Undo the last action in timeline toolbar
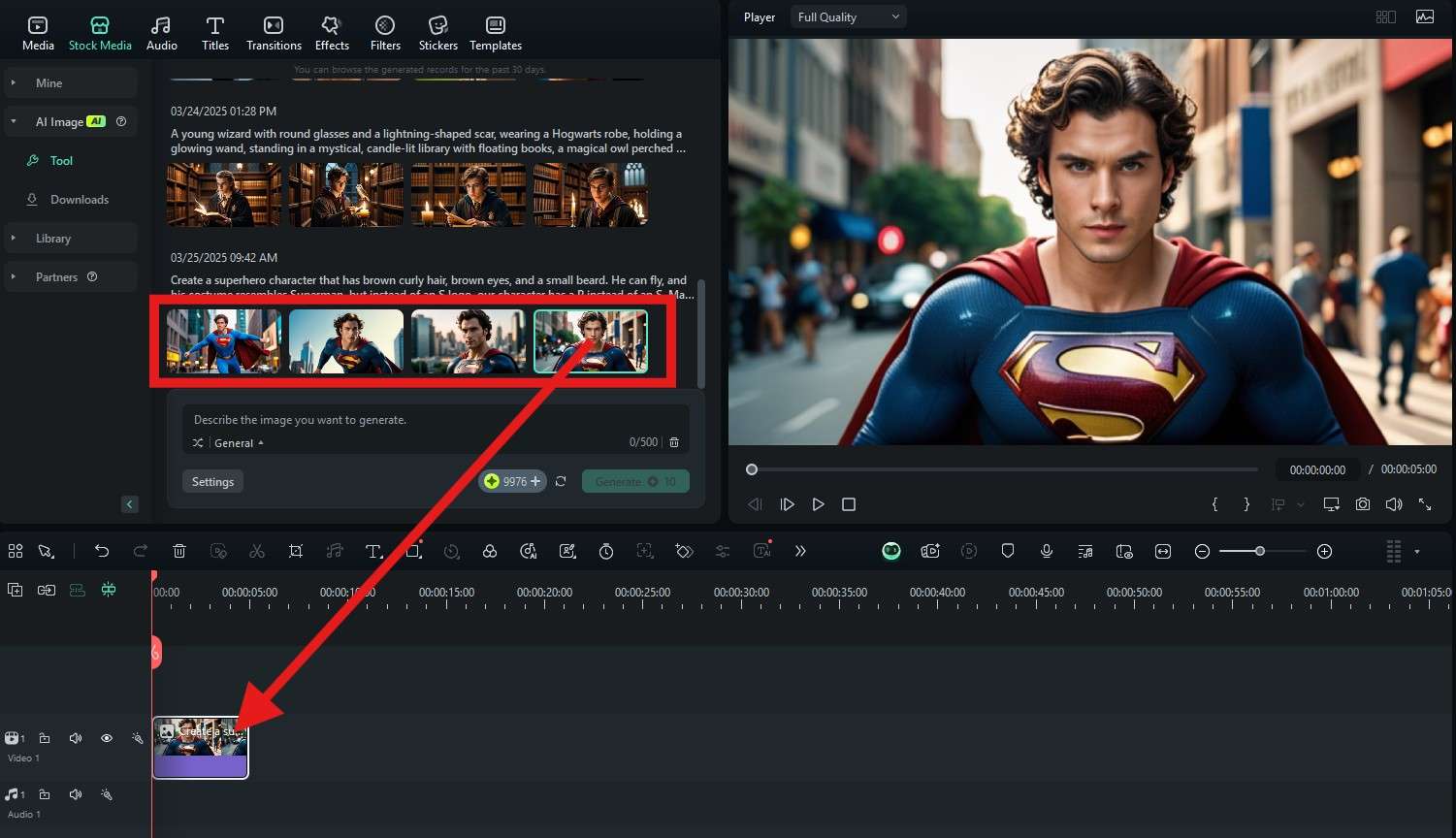The width and height of the screenshot is (1456, 838). [102, 551]
